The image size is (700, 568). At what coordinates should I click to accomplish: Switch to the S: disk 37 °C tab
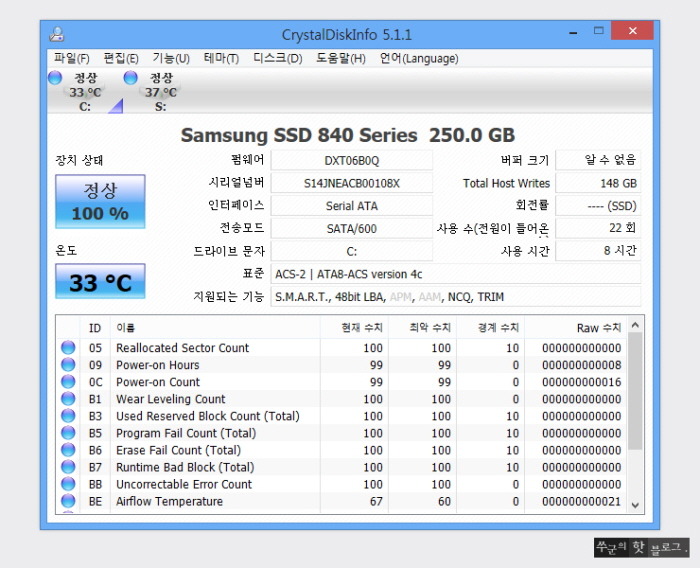coord(161,92)
